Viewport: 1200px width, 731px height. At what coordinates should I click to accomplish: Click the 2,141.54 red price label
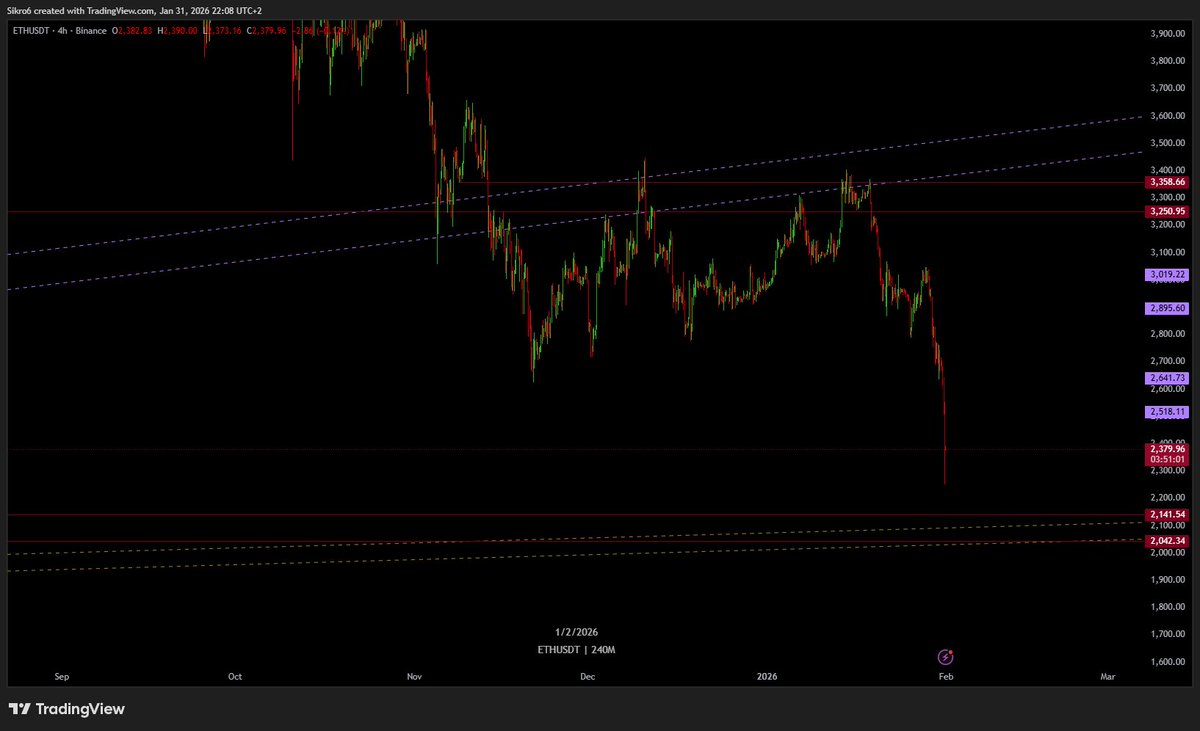click(x=1168, y=514)
